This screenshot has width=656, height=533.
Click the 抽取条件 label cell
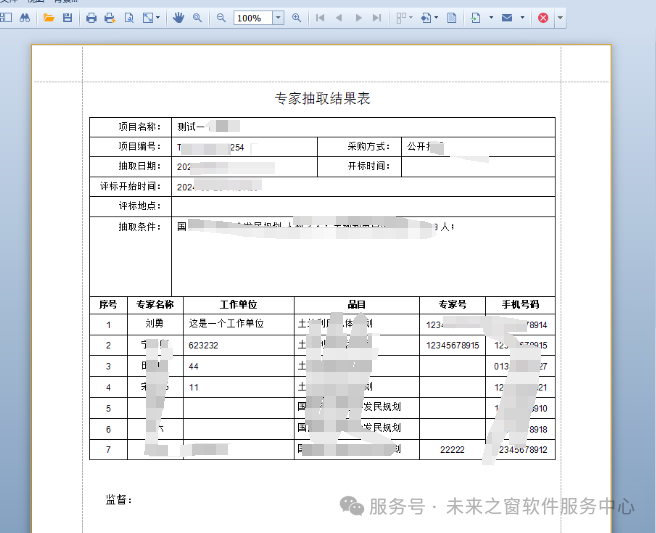pyautogui.click(x=131, y=256)
